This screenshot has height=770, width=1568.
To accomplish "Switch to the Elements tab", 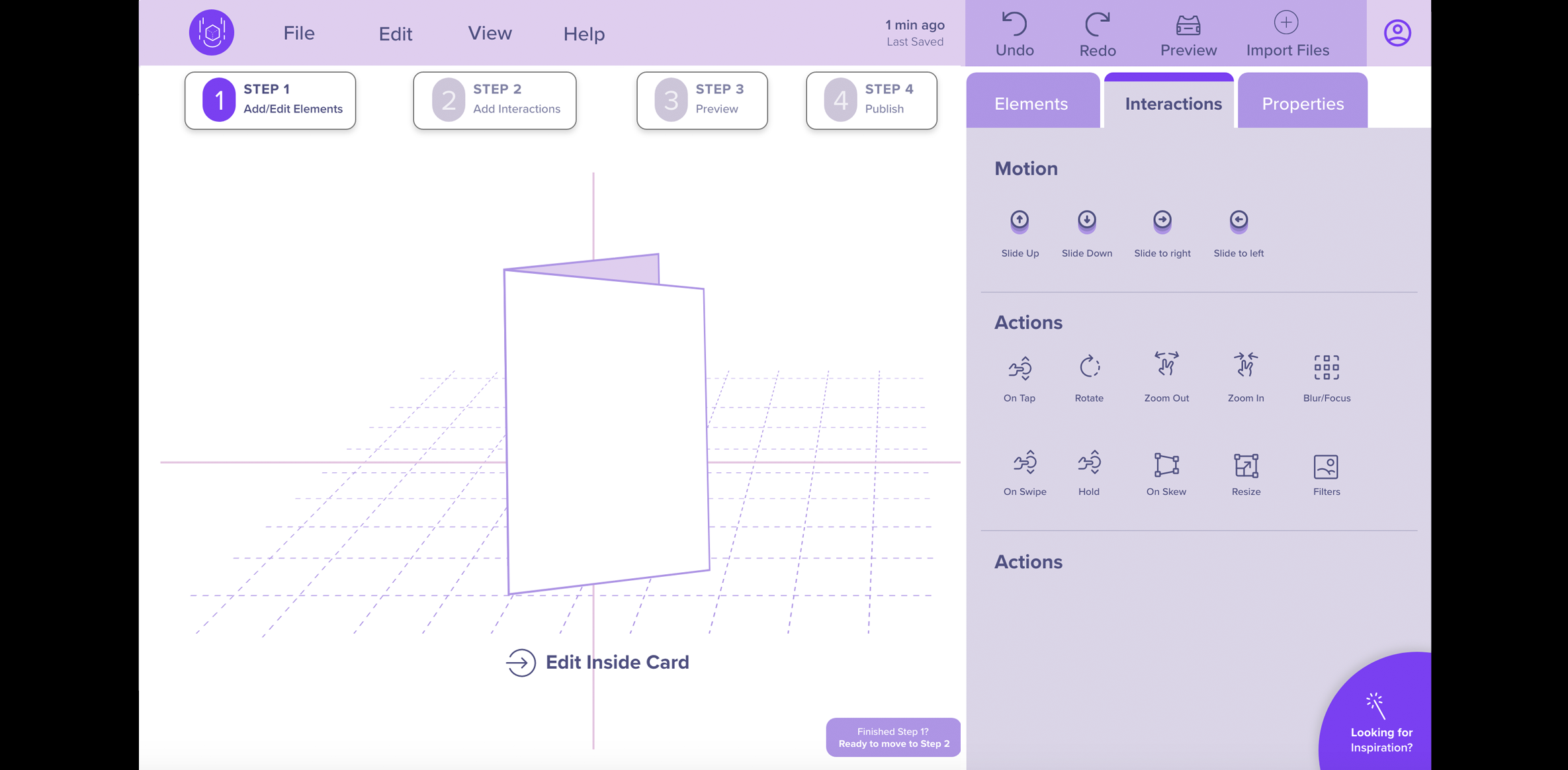I will 1031,103.
